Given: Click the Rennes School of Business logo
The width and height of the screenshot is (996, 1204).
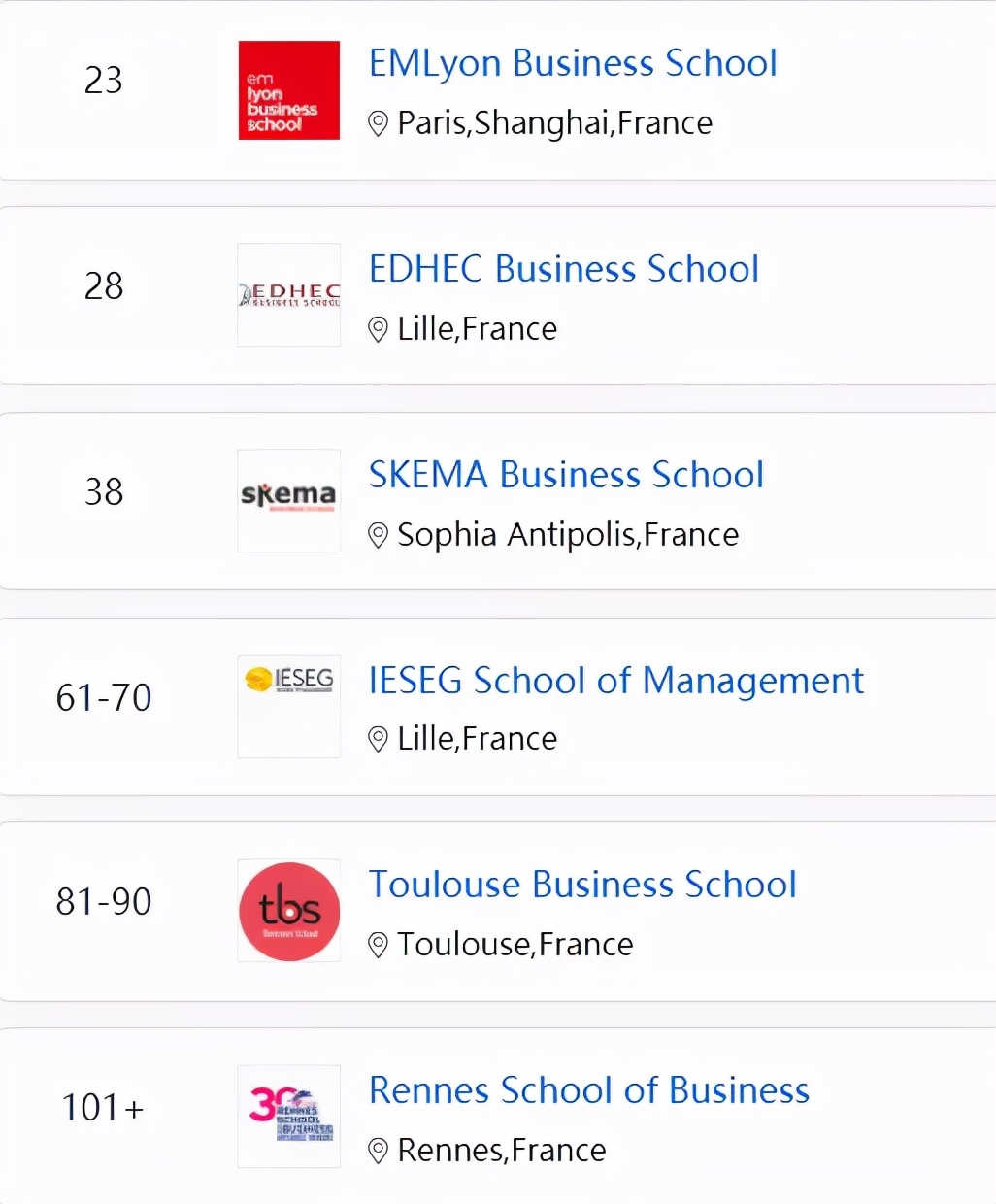Looking at the screenshot, I should [x=288, y=1116].
